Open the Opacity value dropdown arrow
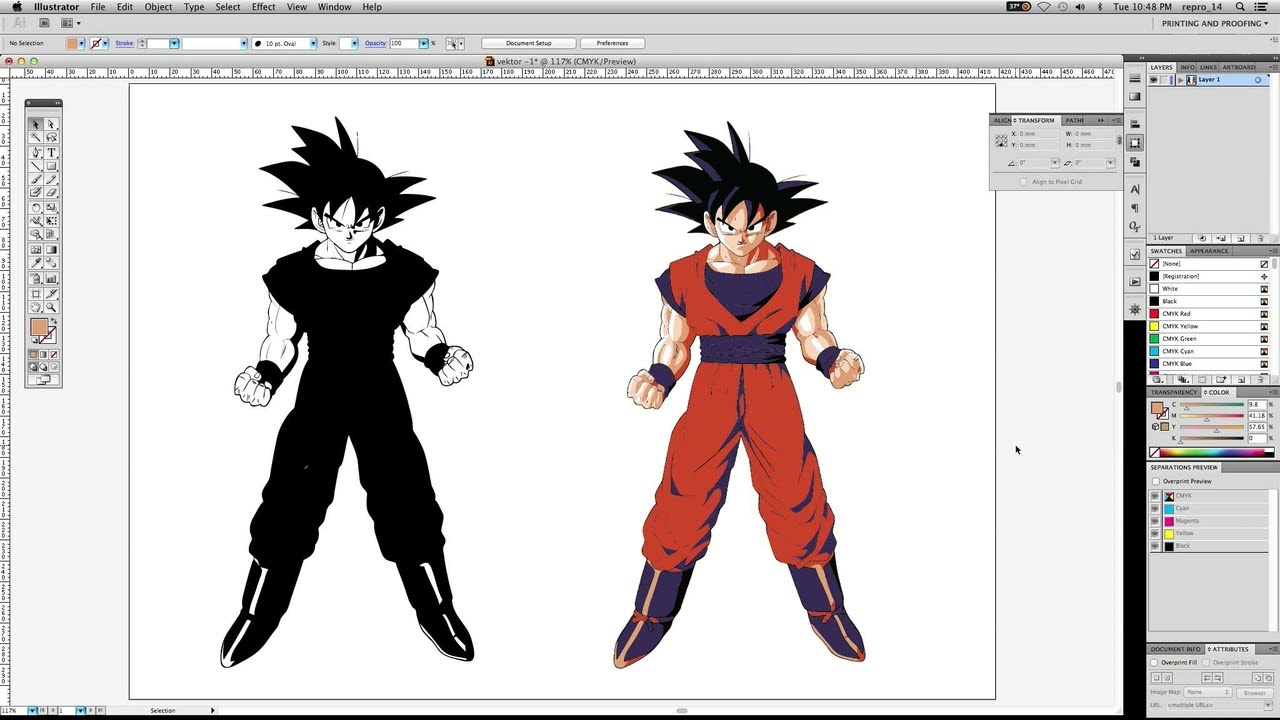 click(x=424, y=43)
